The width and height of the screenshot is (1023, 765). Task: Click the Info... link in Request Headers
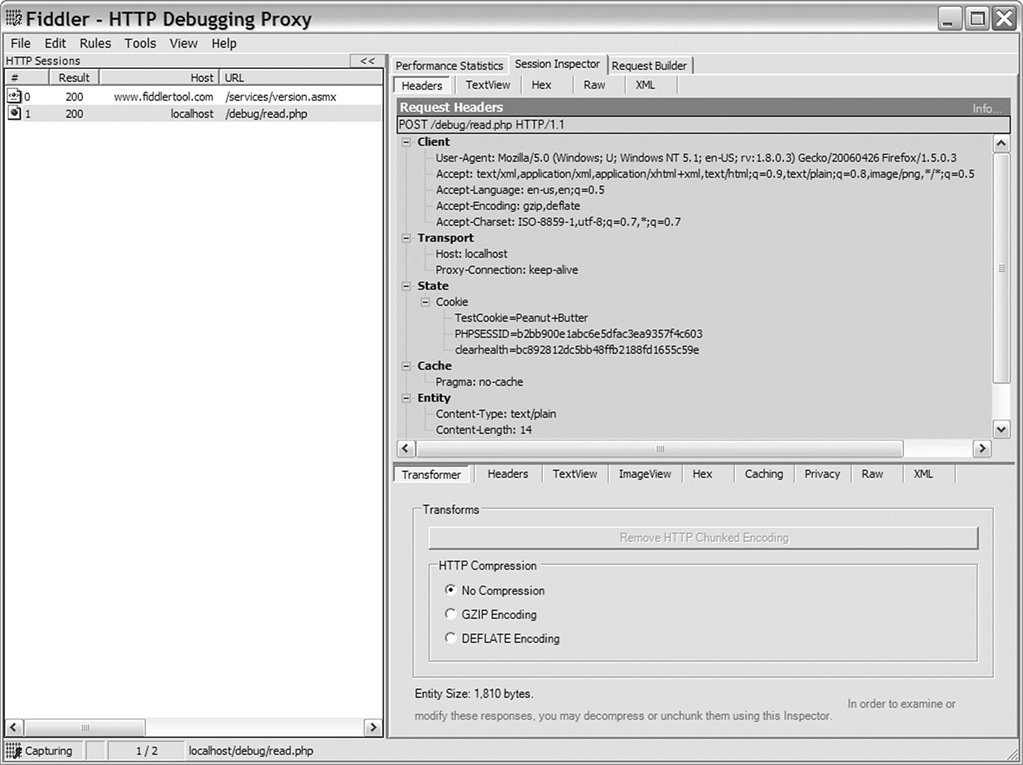[x=986, y=108]
